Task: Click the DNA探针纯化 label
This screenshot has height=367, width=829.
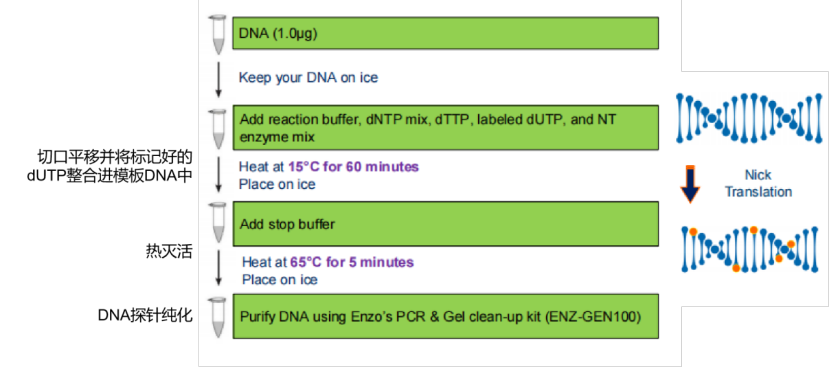Action: pos(145,316)
